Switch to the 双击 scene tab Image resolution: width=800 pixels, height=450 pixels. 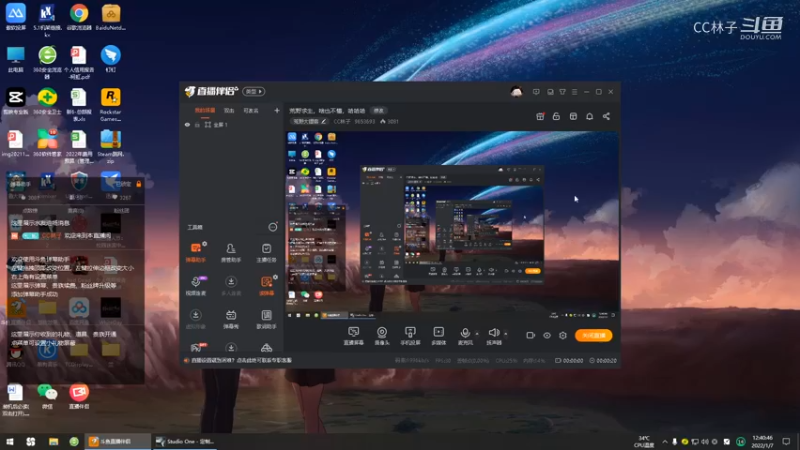click(x=229, y=111)
